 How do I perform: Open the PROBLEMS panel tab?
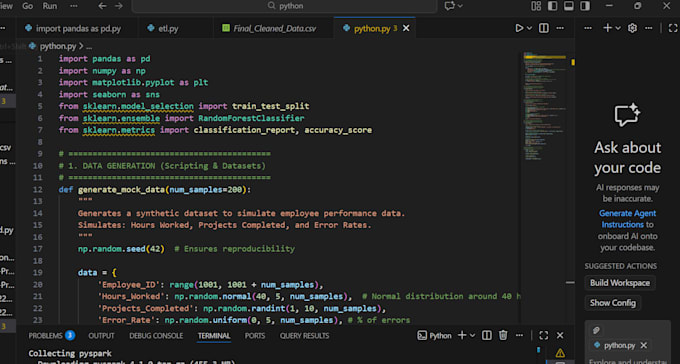pos(52,335)
